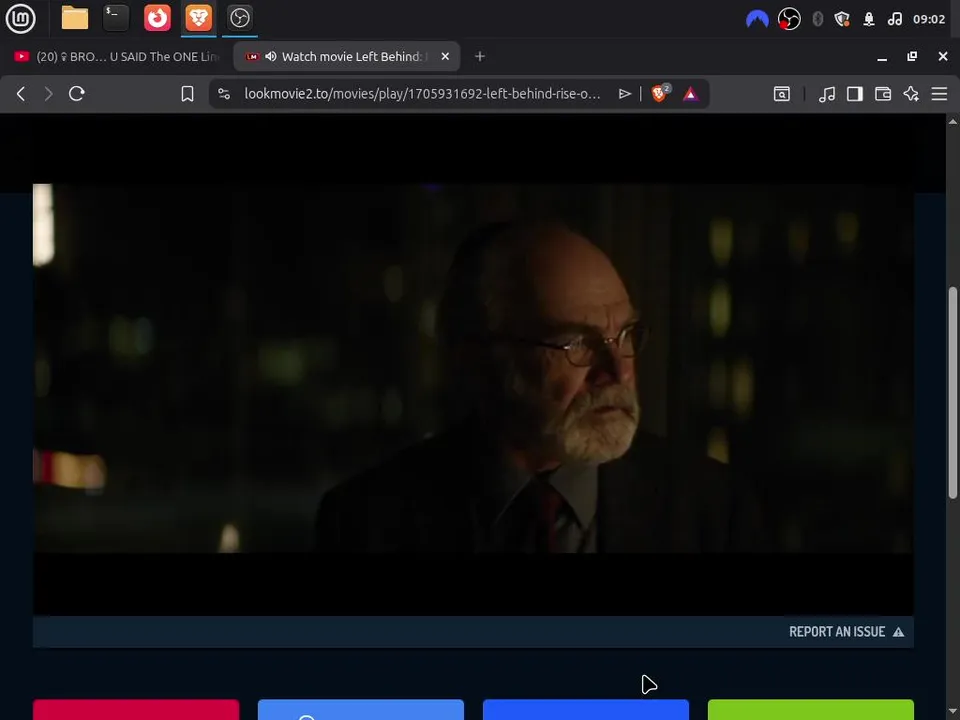Open Brave Rewards triangle icon
The width and height of the screenshot is (960, 720).
coord(691,94)
